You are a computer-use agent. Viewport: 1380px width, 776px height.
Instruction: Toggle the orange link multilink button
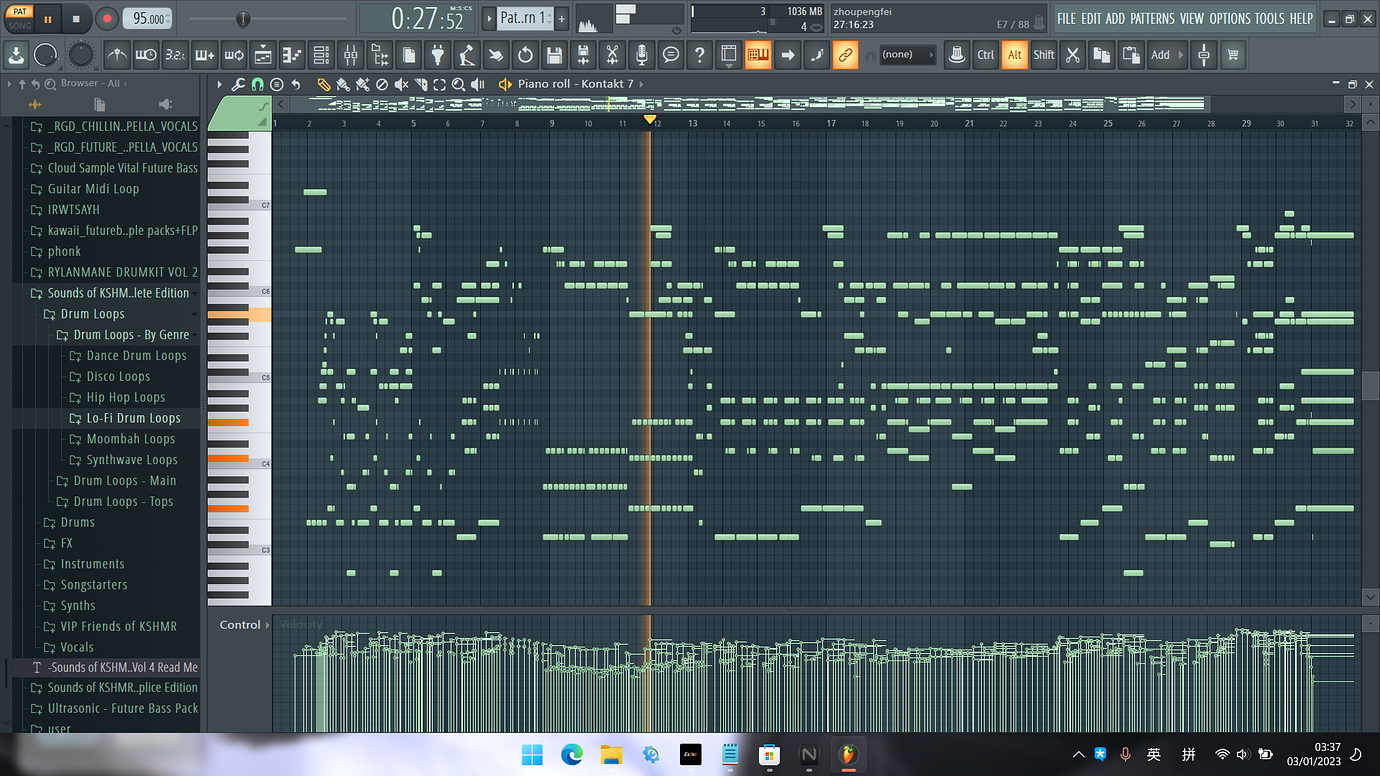point(846,55)
